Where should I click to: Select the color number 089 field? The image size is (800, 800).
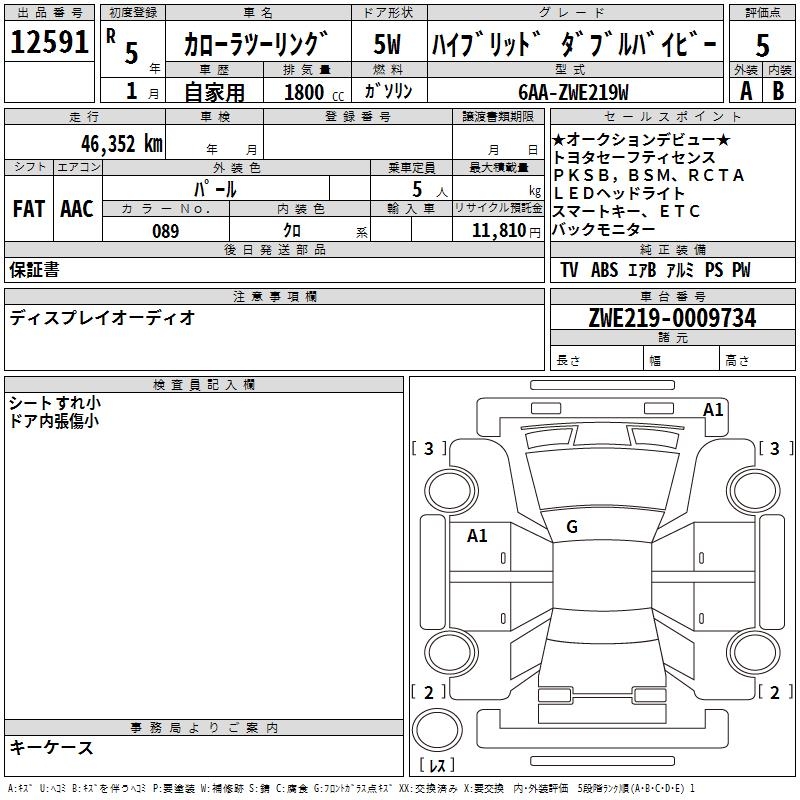(x=165, y=231)
